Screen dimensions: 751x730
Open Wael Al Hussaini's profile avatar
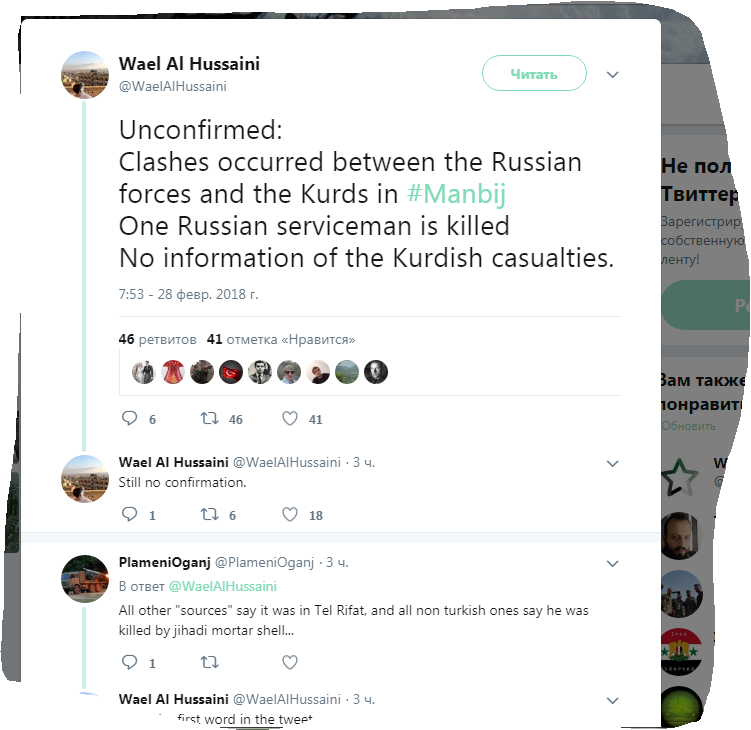[85, 74]
